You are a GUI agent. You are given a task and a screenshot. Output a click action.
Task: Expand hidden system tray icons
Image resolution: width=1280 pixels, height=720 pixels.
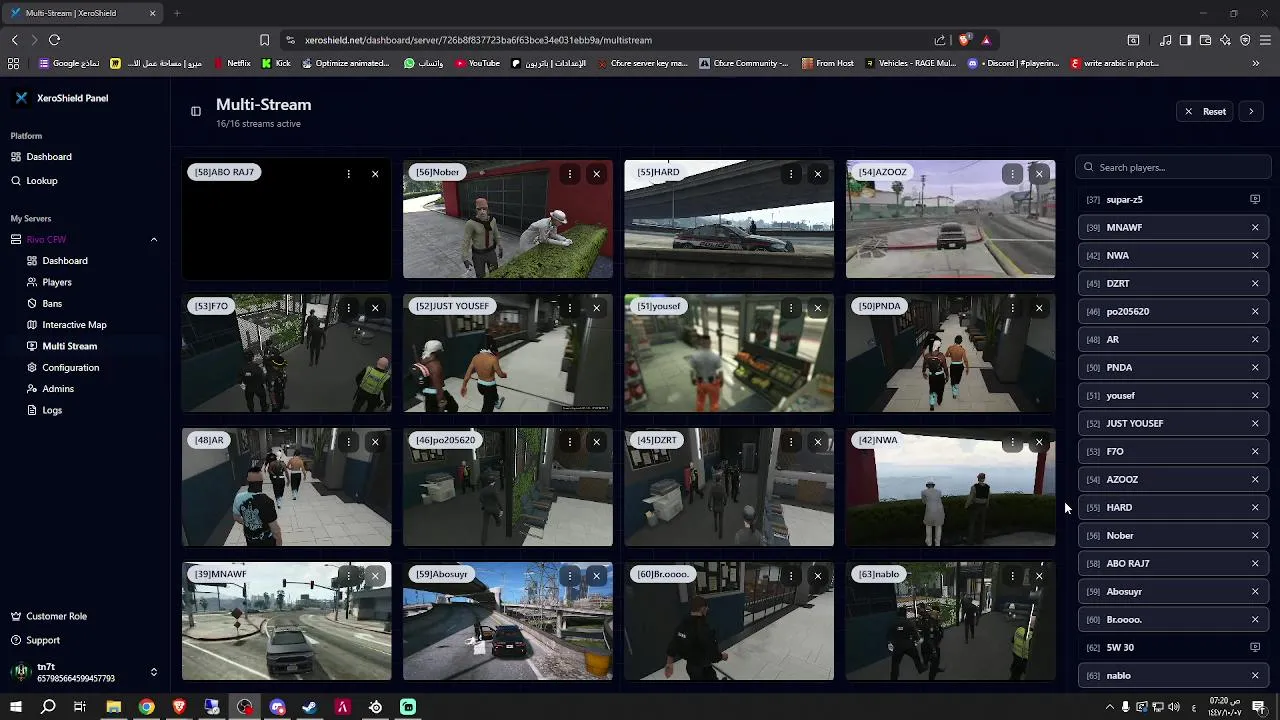tap(1110, 707)
